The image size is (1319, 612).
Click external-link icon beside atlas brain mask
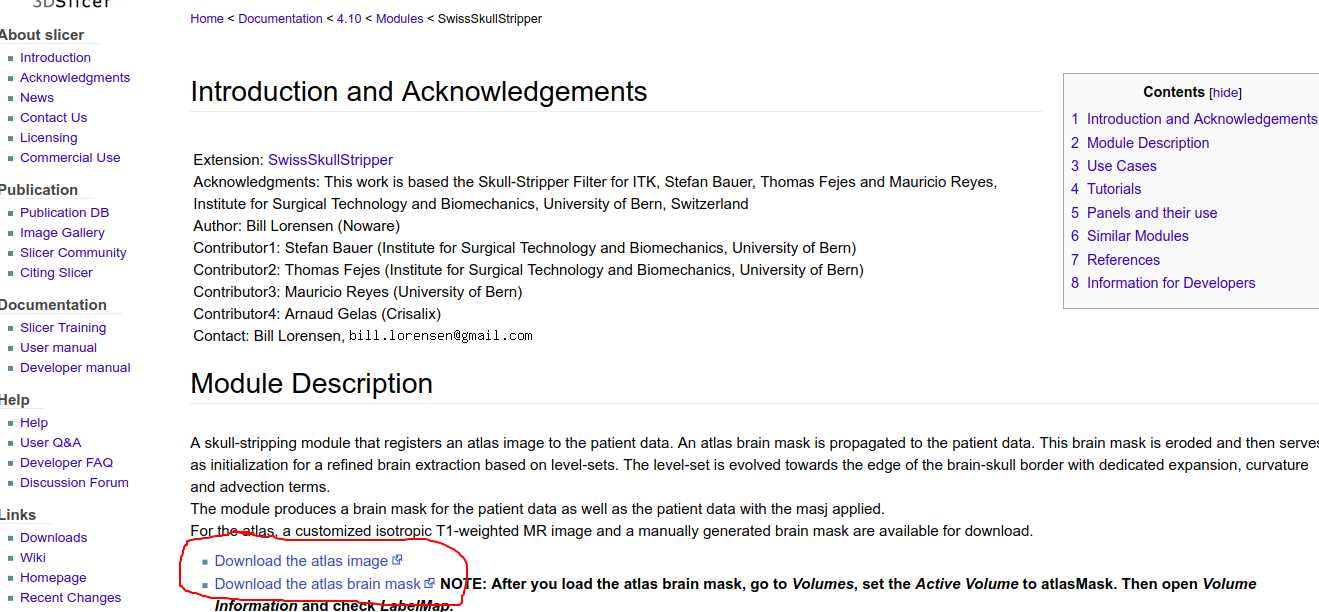(x=430, y=583)
